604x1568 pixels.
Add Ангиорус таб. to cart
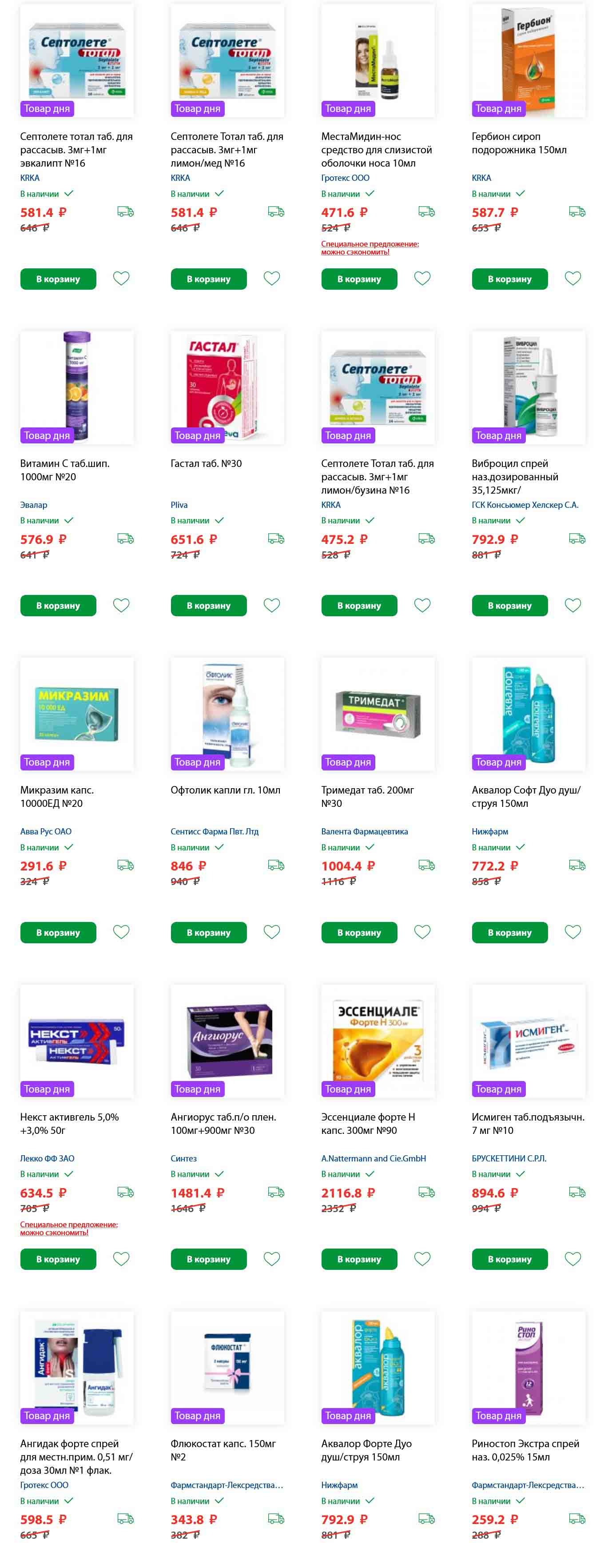pos(209,1259)
